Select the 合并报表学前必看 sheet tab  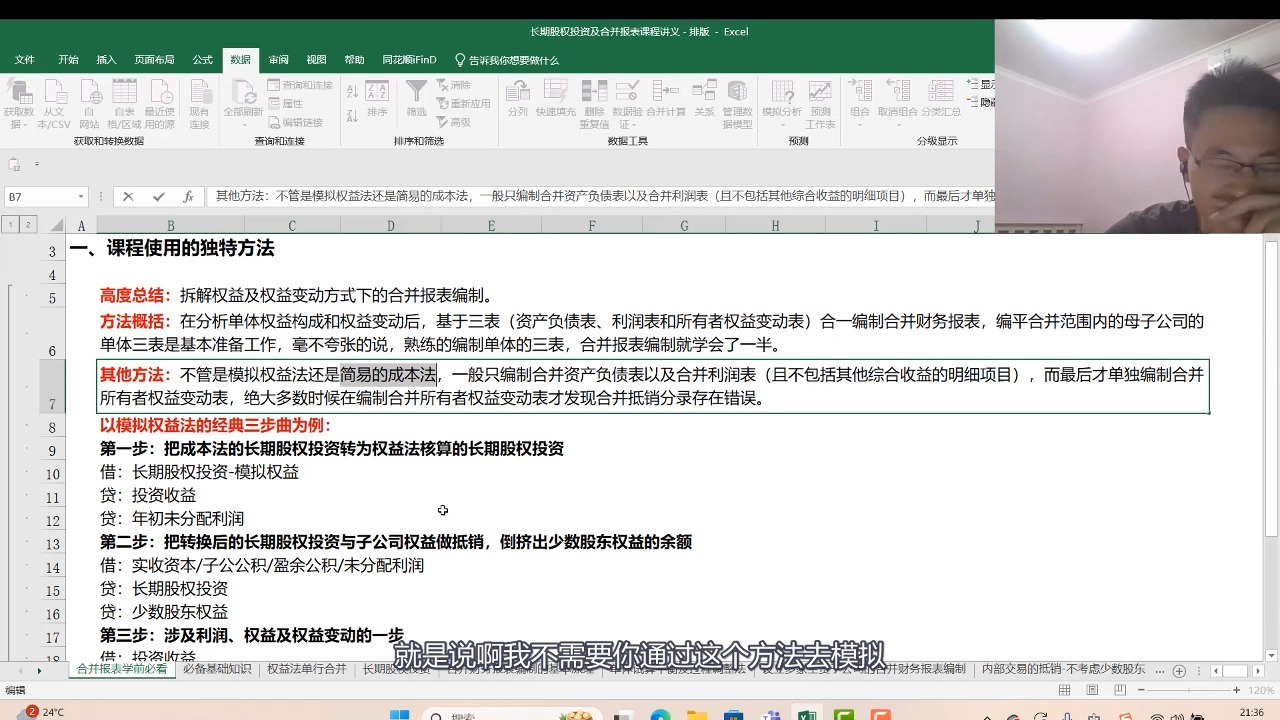point(122,669)
